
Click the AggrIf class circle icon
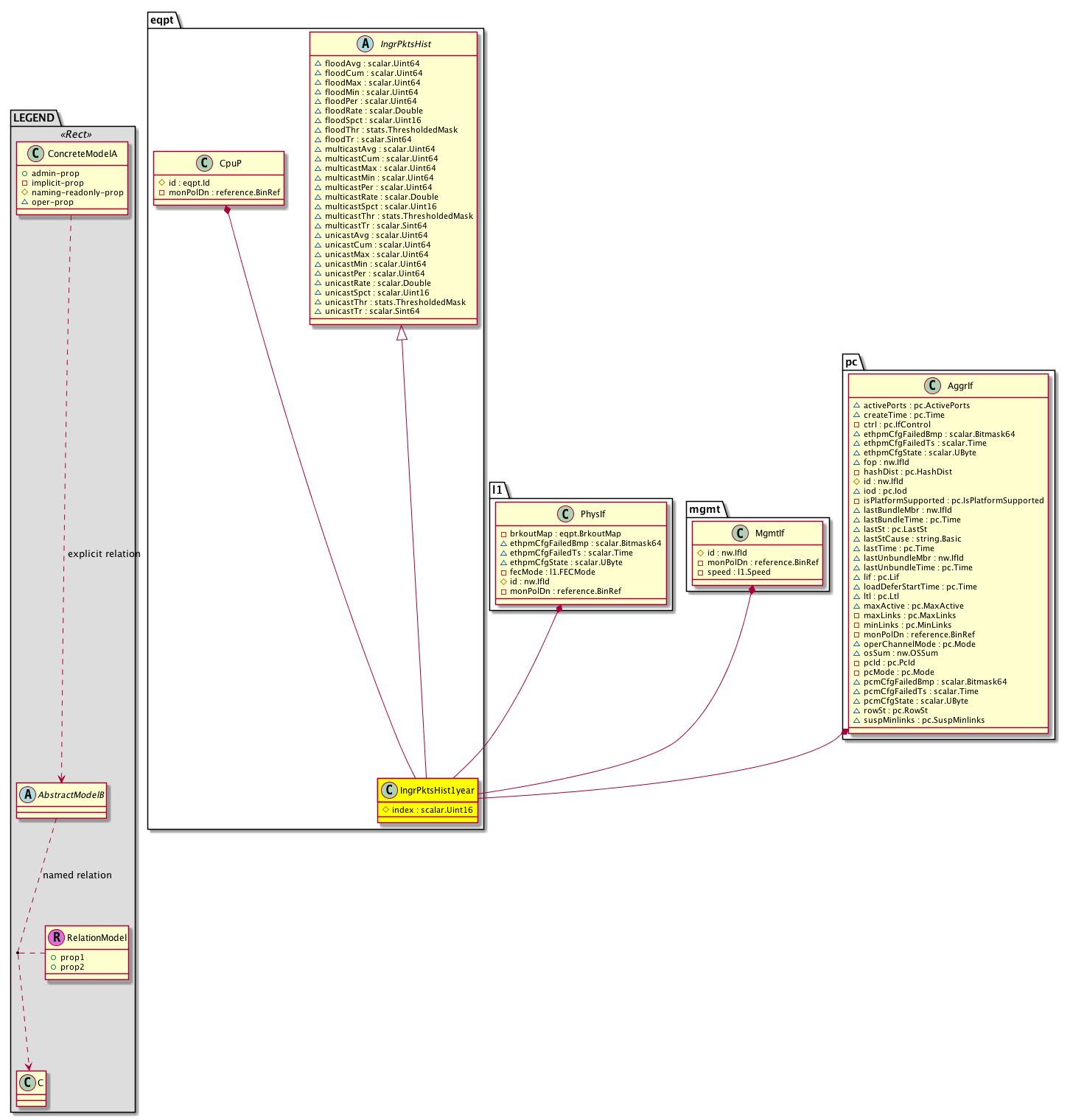932,386
